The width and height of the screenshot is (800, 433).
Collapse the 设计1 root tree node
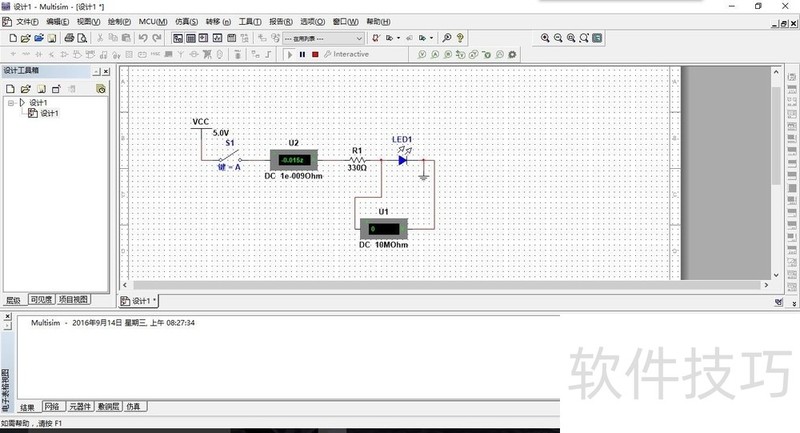point(11,103)
